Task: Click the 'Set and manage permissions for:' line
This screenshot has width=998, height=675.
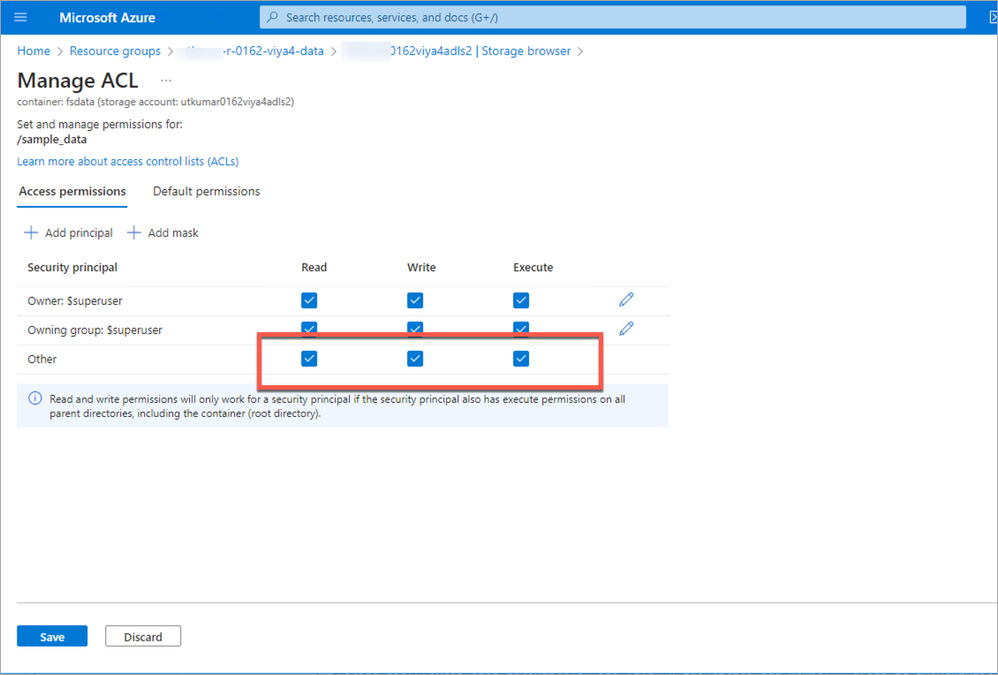Action: (100, 125)
